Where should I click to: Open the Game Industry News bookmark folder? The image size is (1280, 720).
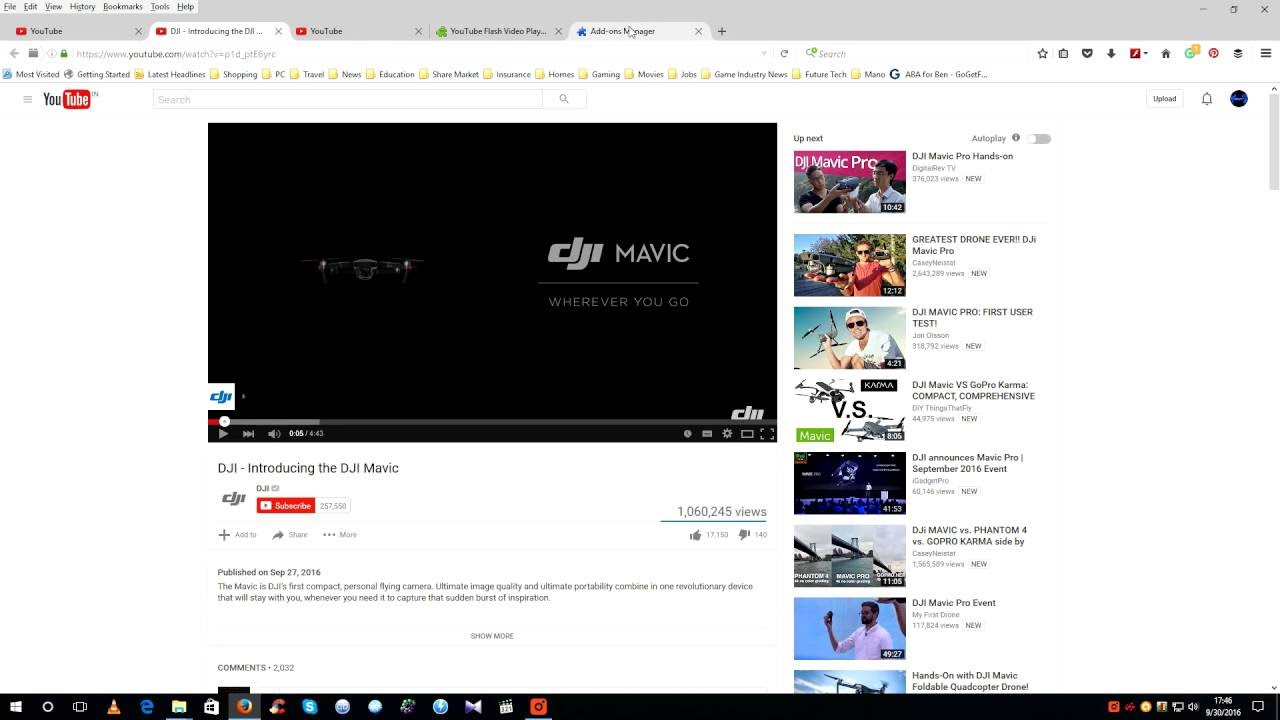[x=744, y=74]
